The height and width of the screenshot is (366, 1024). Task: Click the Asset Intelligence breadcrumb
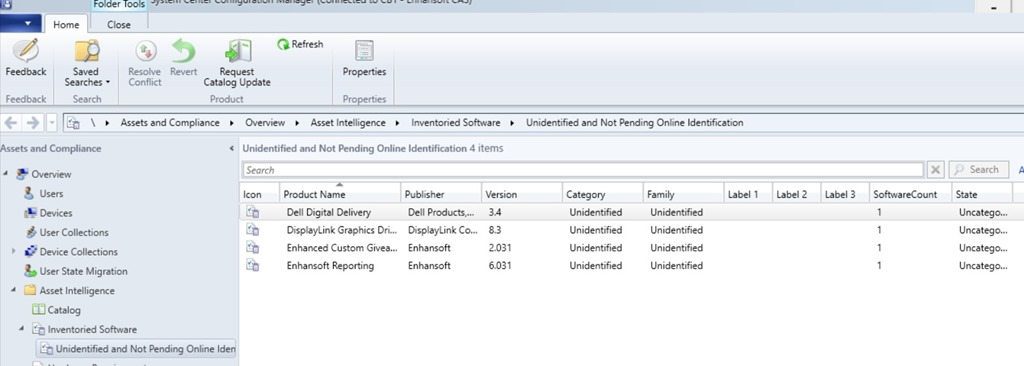click(348, 123)
